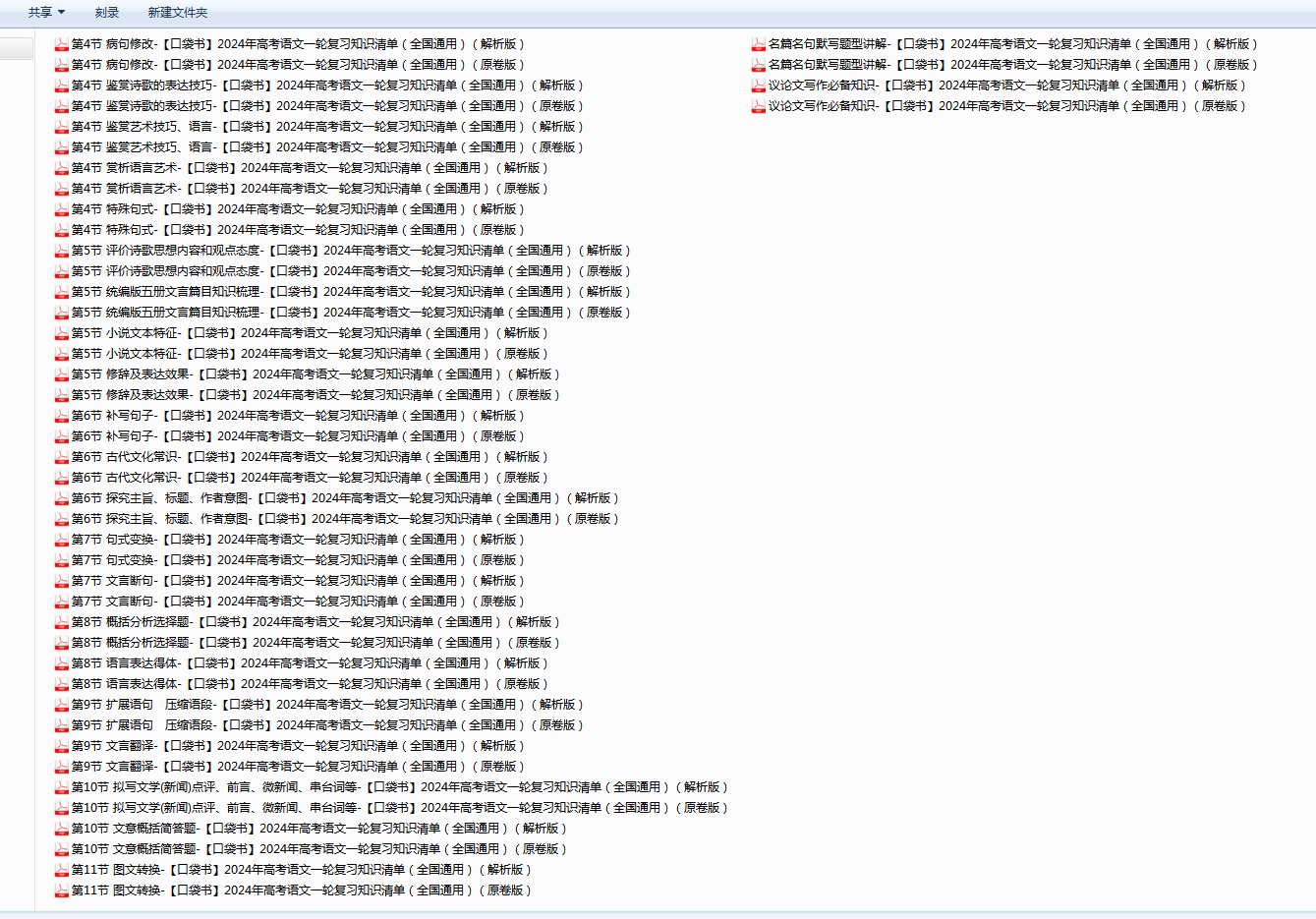The height and width of the screenshot is (919, 1316).
Task: Select file name 第10节 拟写文学(新闻)点评 原卷版
Action: [x=400, y=808]
